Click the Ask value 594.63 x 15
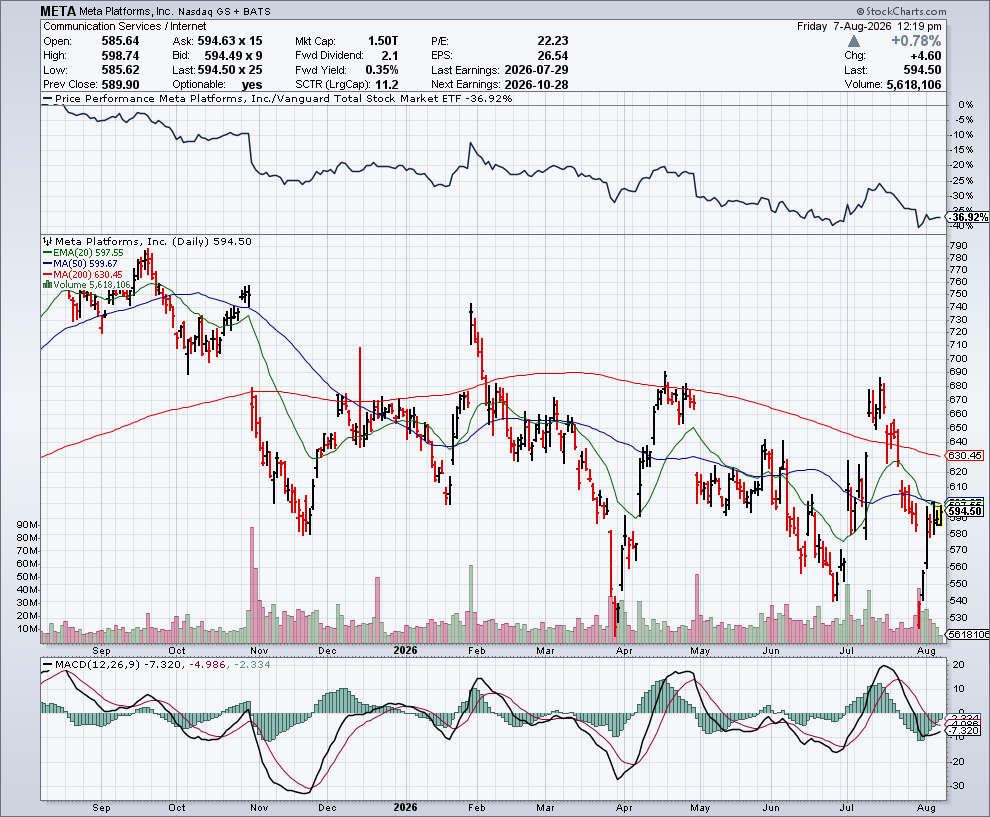Screen dimensions: 990x817 230,41
